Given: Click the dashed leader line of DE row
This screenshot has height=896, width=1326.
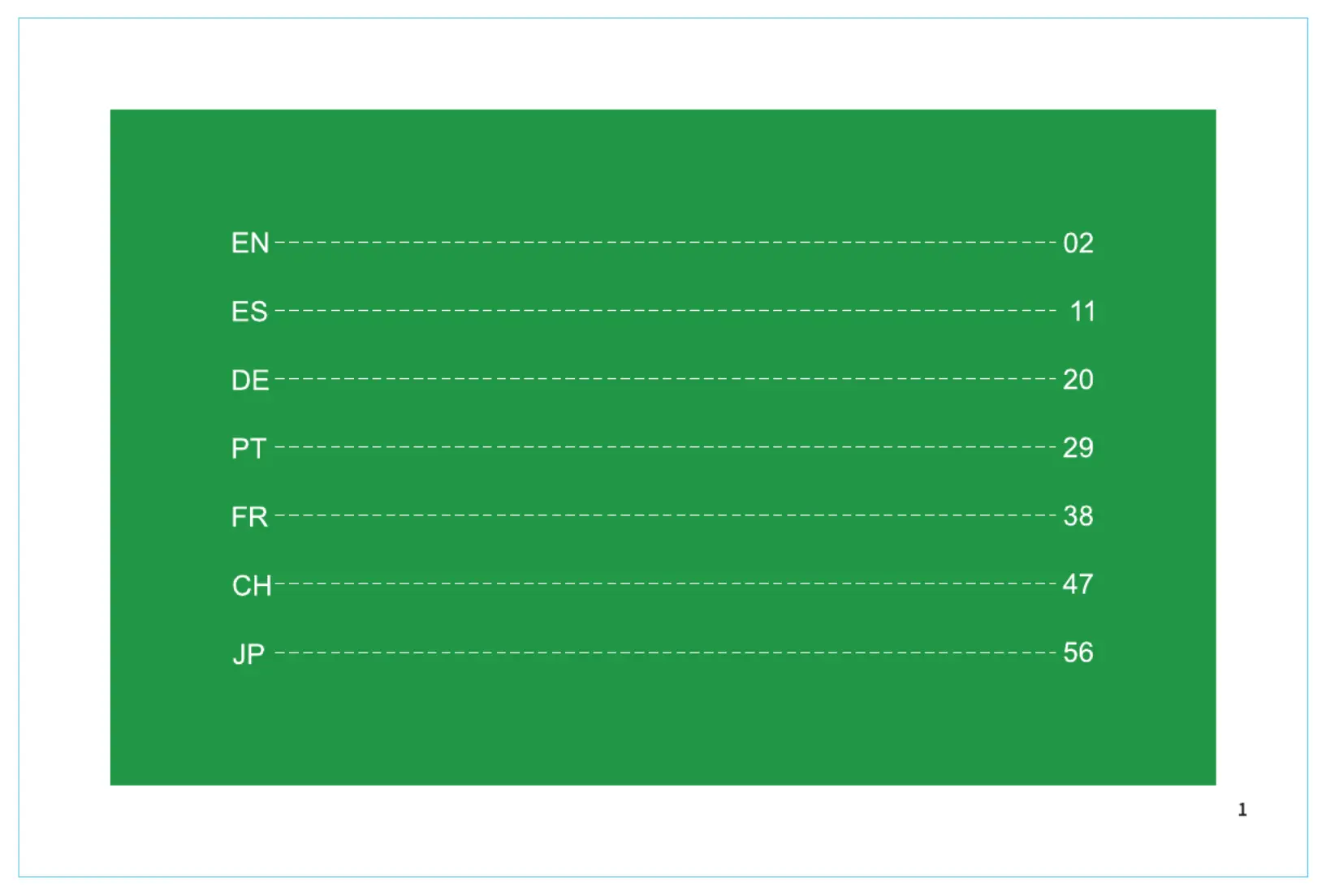Looking at the screenshot, I should (x=666, y=378).
